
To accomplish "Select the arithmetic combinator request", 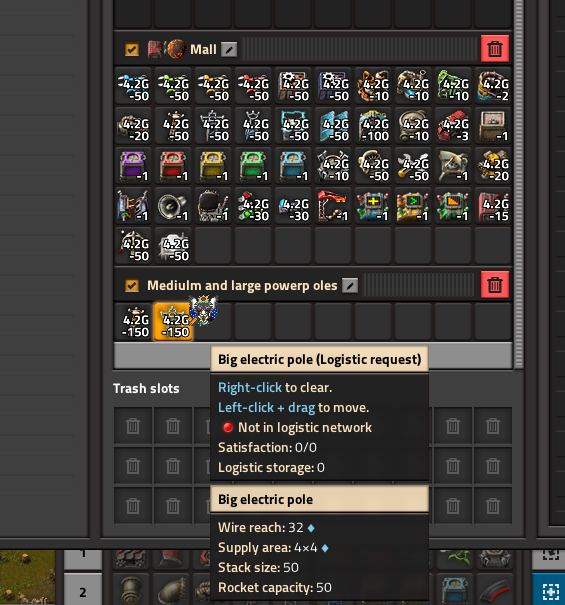I will tap(374, 206).
